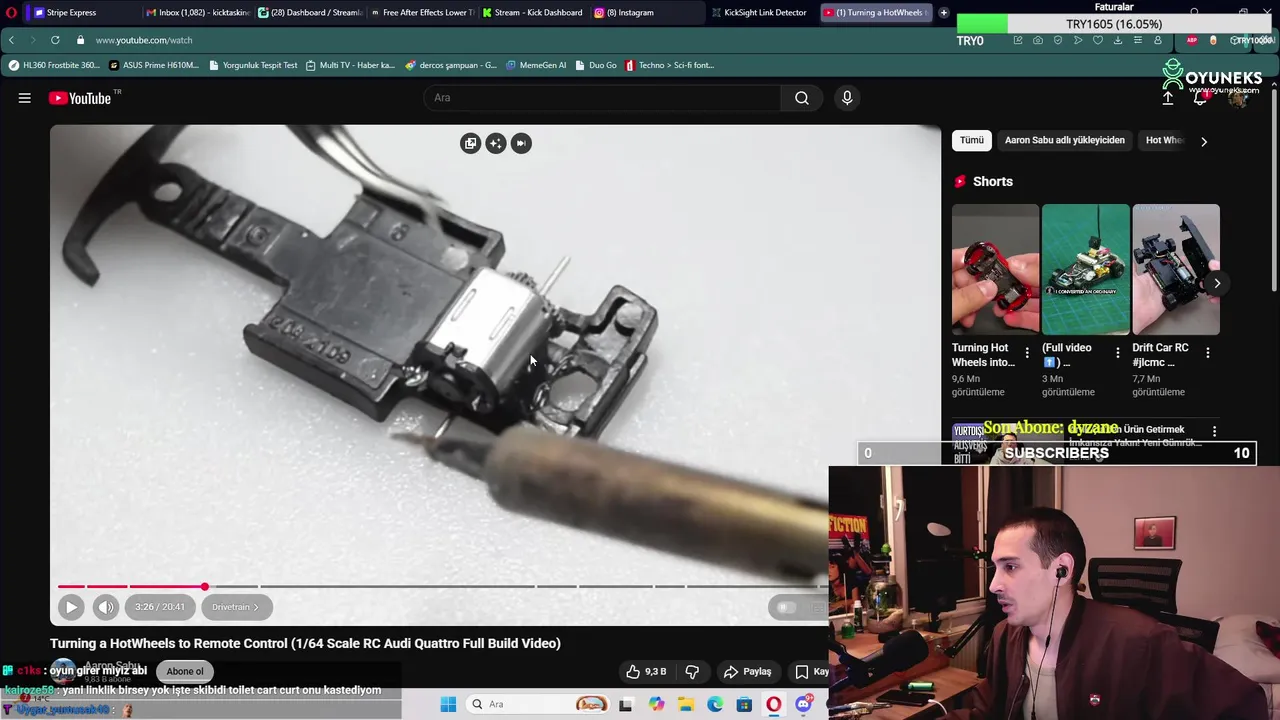Screen dimensions: 1280x720
Task: Open File Explorer from taskbar
Action: click(x=685, y=704)
